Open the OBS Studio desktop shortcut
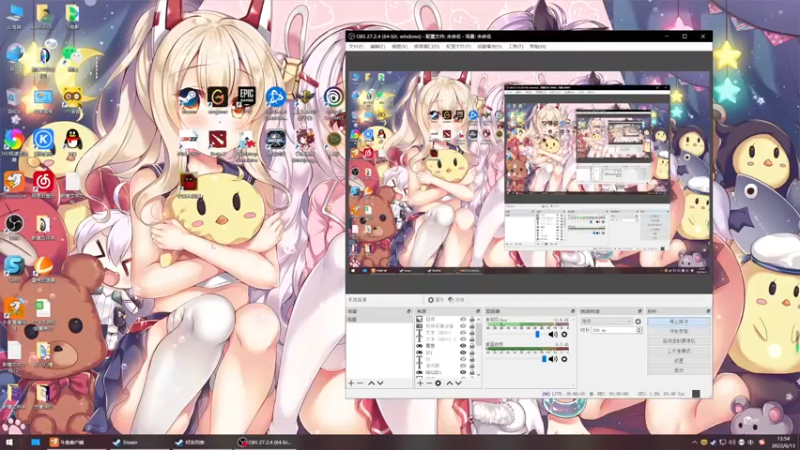This screenshot has height=450, width=800. [14, 227]
